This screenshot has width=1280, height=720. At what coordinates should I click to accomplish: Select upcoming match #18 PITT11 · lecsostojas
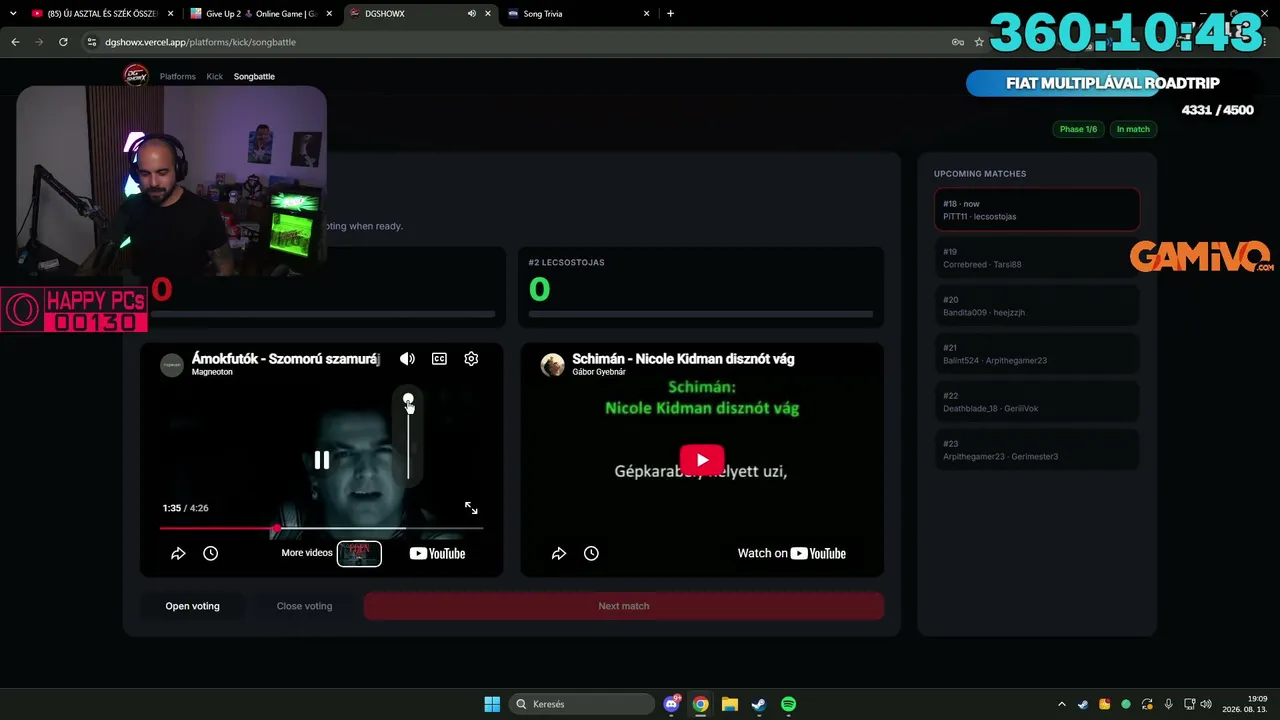(x=1036, y=210)
